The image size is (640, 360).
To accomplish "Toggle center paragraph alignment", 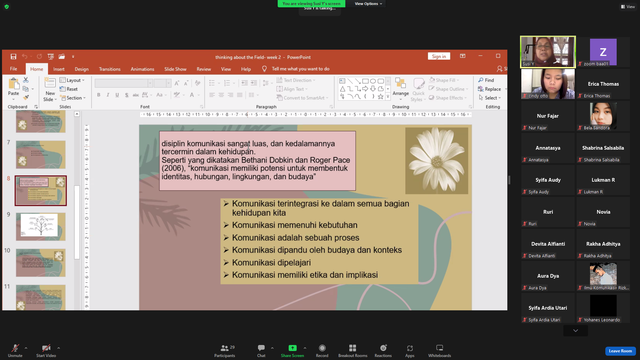I will [221, 95].
